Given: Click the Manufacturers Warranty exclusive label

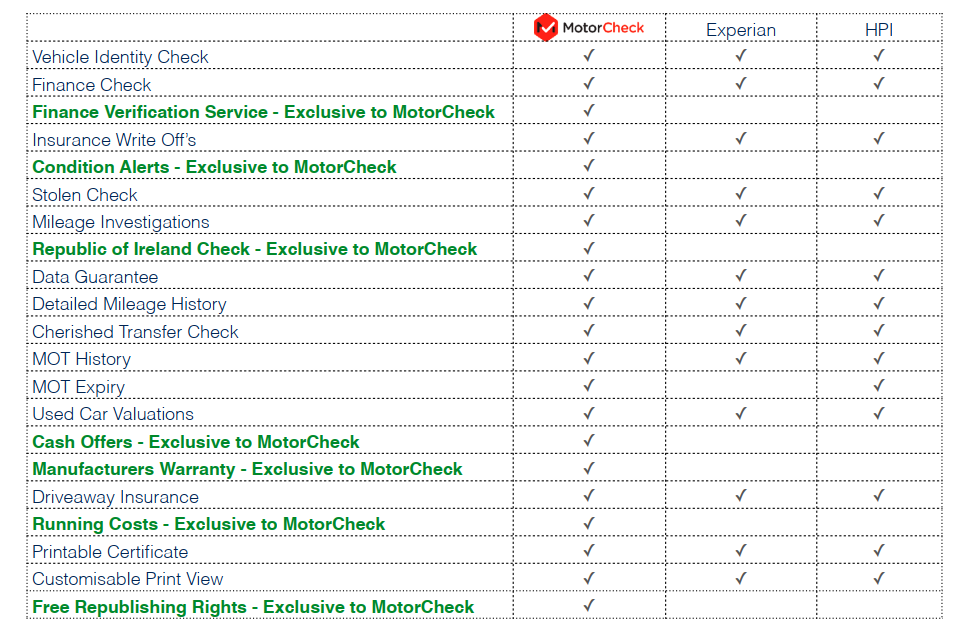Looking at the screenshot, I should click(x=247, y=469).
